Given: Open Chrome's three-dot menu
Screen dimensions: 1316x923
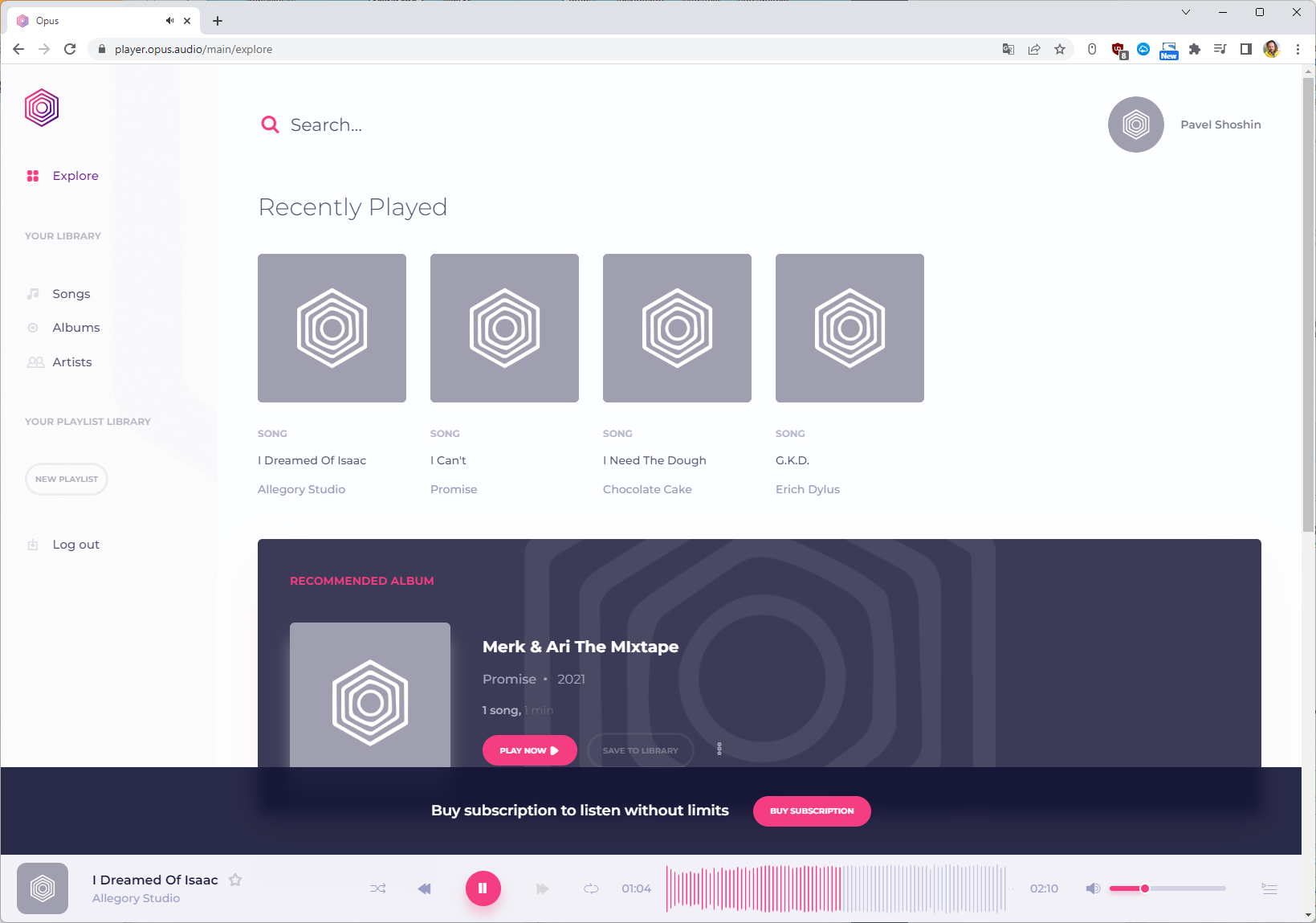Looking at the screenshot, I should [1298, 49].
